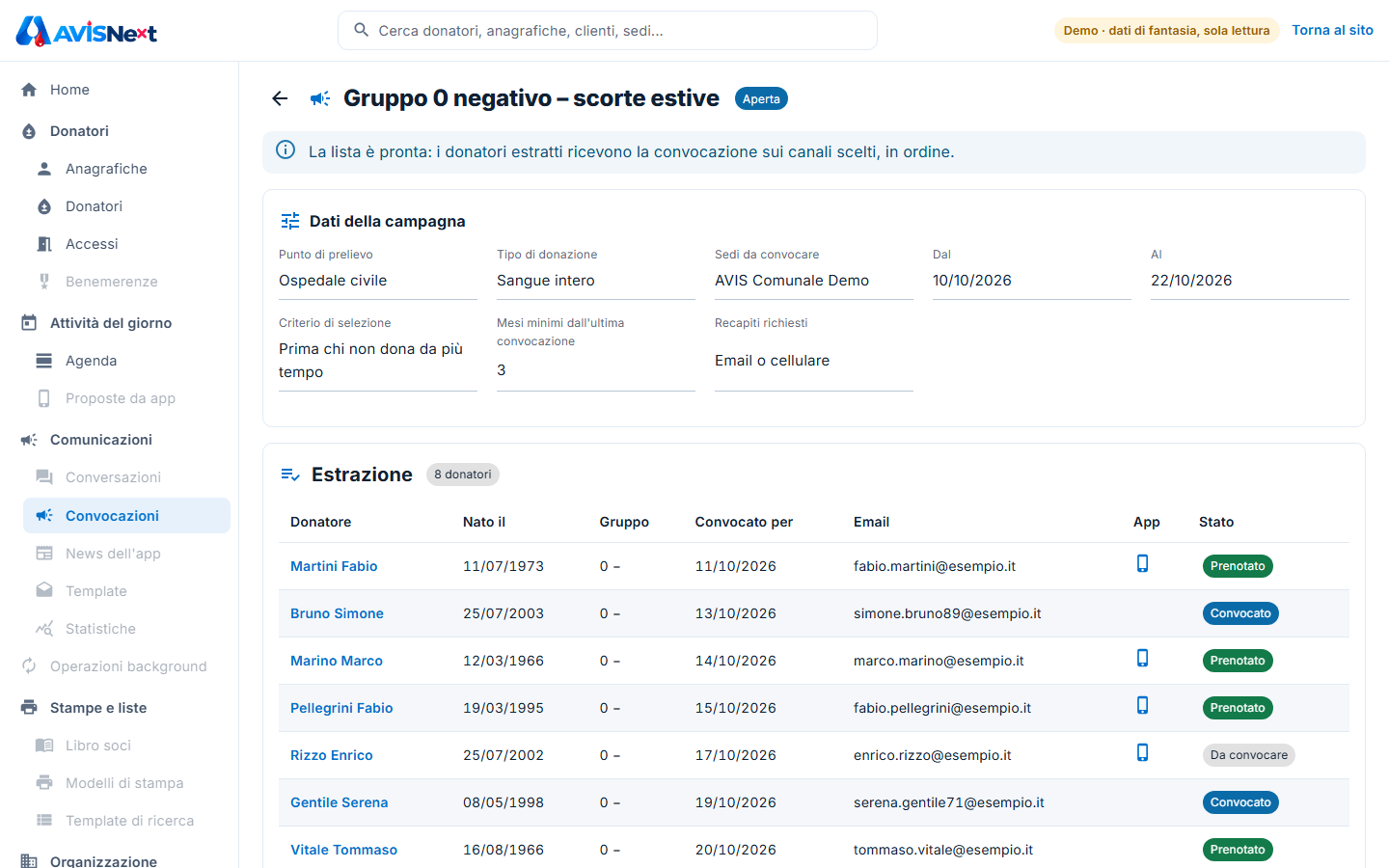The width and height of the screenshot is (1389, 868).
Task: Click the search box for donatori
Action: 608,31
